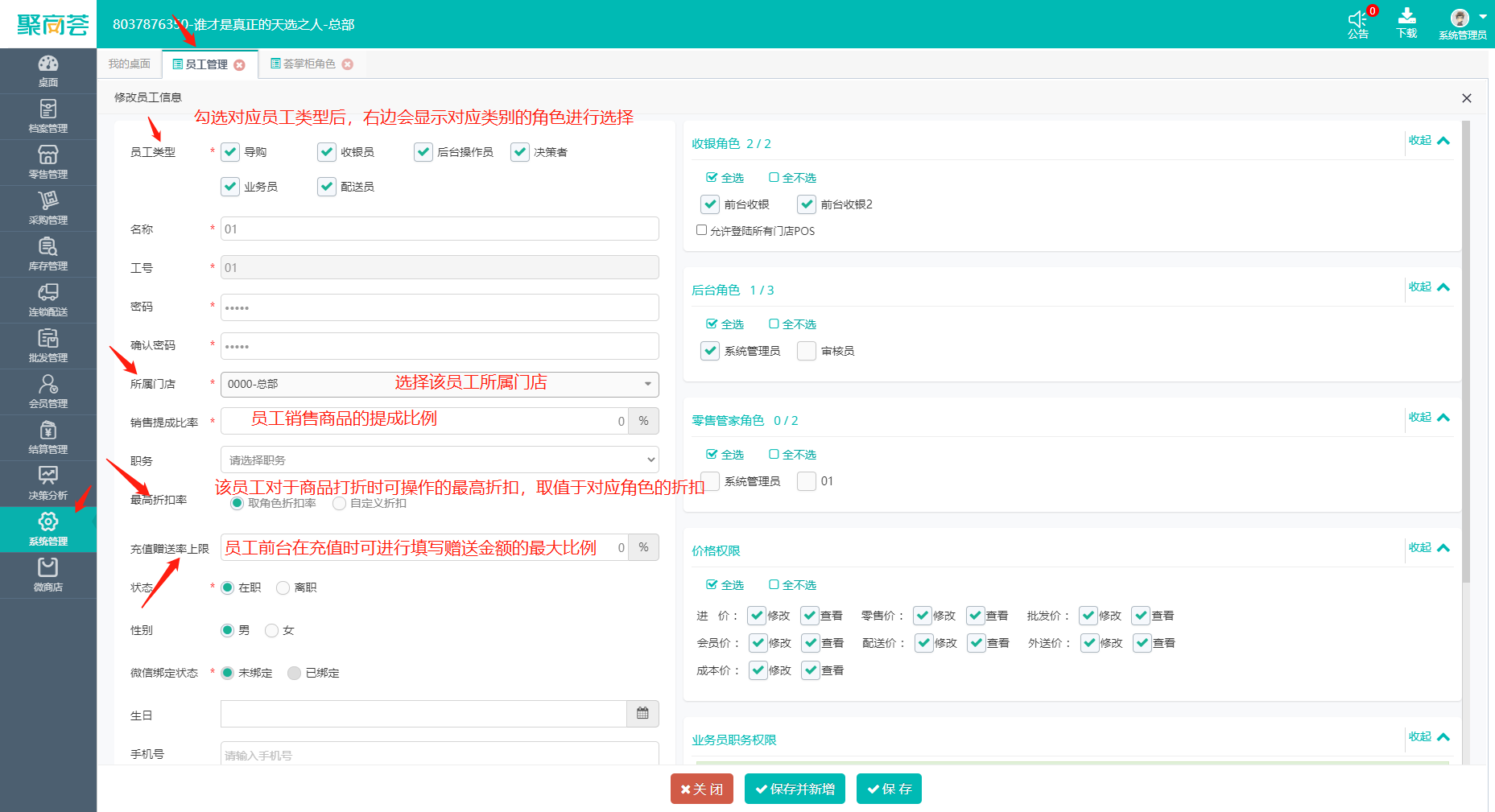Select the 已绑定 WeChat status radio
The width and height of the screenshot is (1495, 812).
294,673
